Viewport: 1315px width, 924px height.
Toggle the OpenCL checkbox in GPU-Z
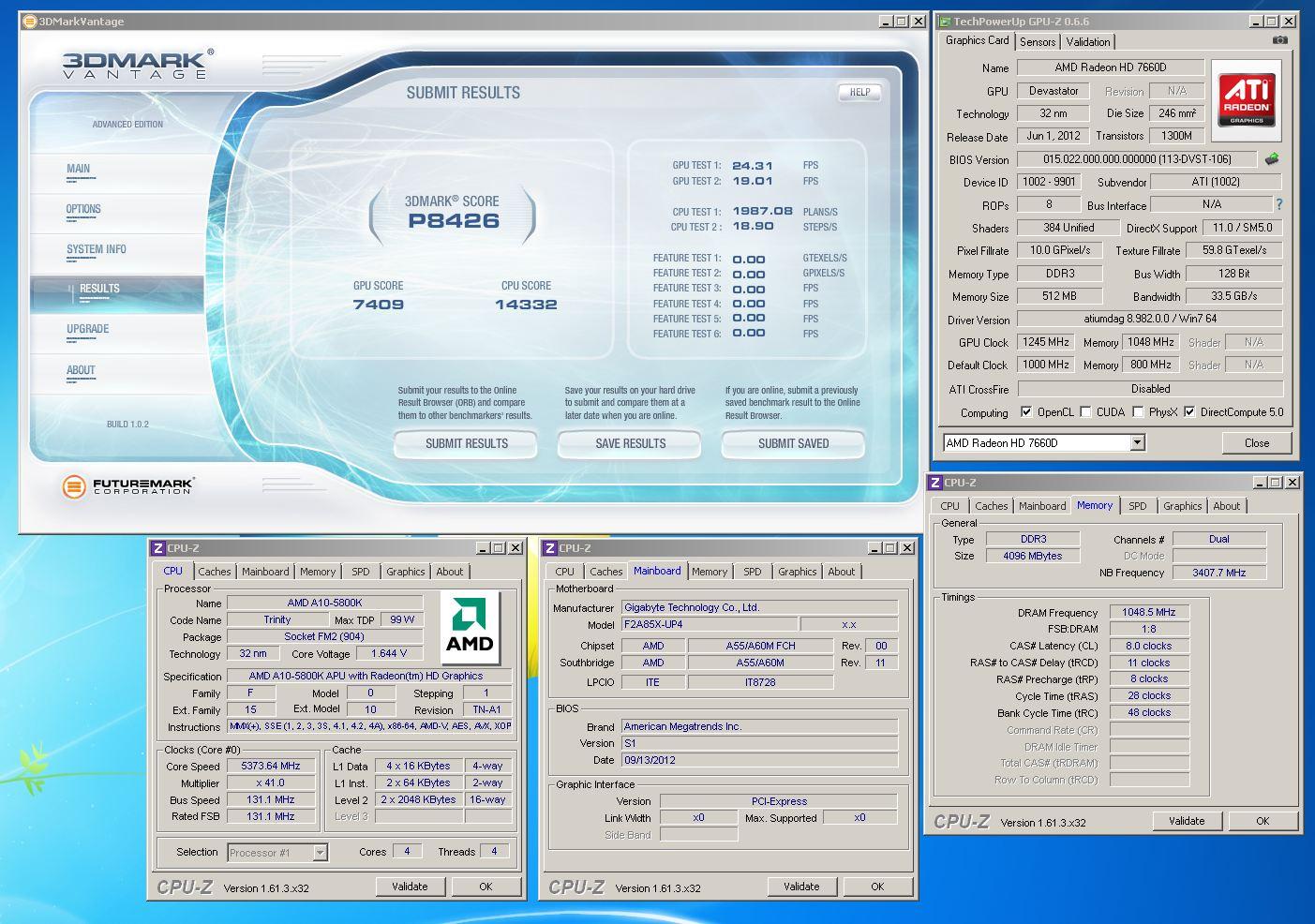(x=1026, y=411)
